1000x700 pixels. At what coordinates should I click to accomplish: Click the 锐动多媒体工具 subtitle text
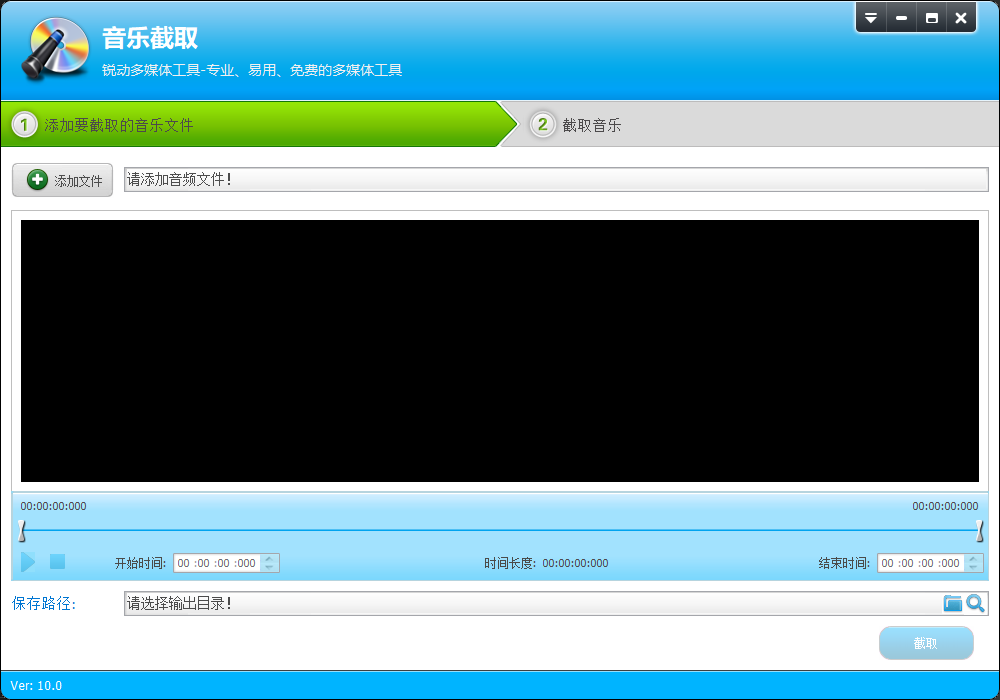point(252,70)
